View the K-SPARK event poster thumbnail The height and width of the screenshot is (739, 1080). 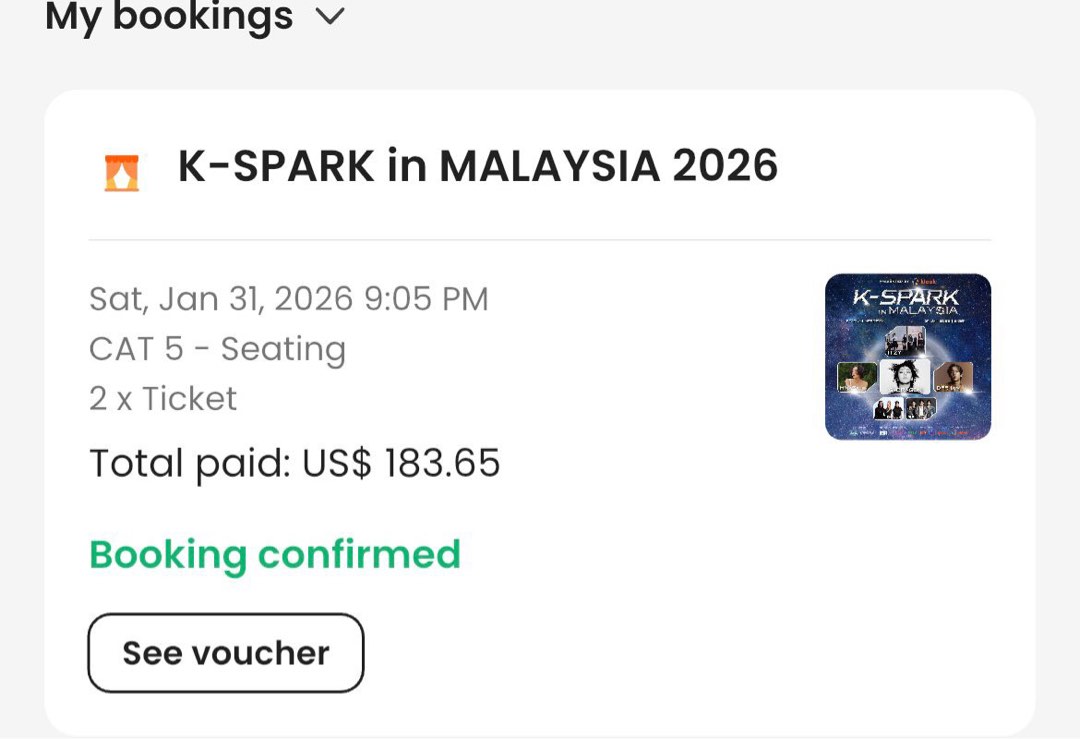tap(906, 355)
